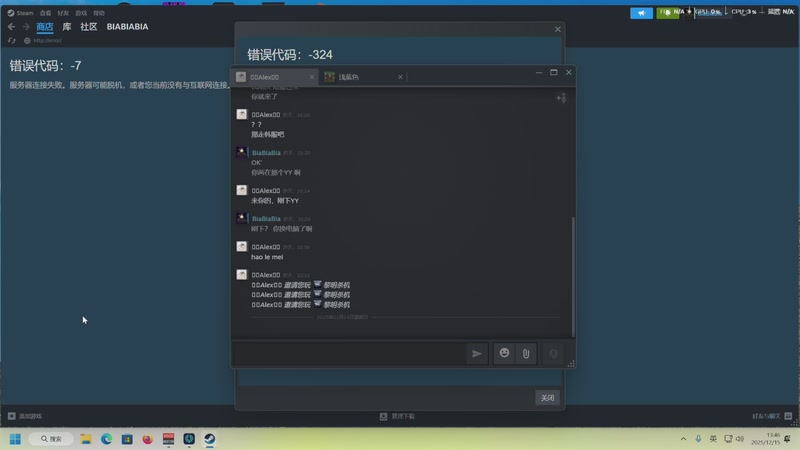This screenshot has height=450, width=800.
Task: Switch to the 商店 (Store) tab
Action: tap(45, 27)
